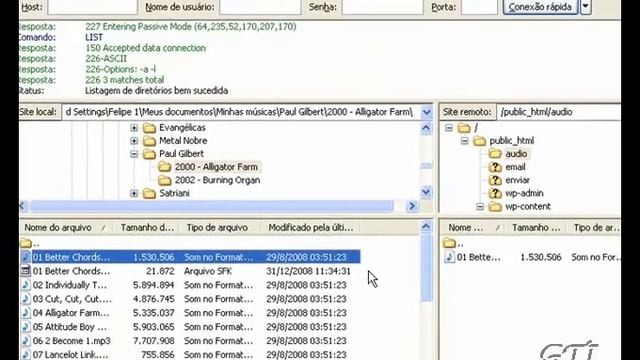Image resolution: width=640 pixels, height=360 pixels.
Task: Collapse the wp-content remote node
Action: click(480, 207)
